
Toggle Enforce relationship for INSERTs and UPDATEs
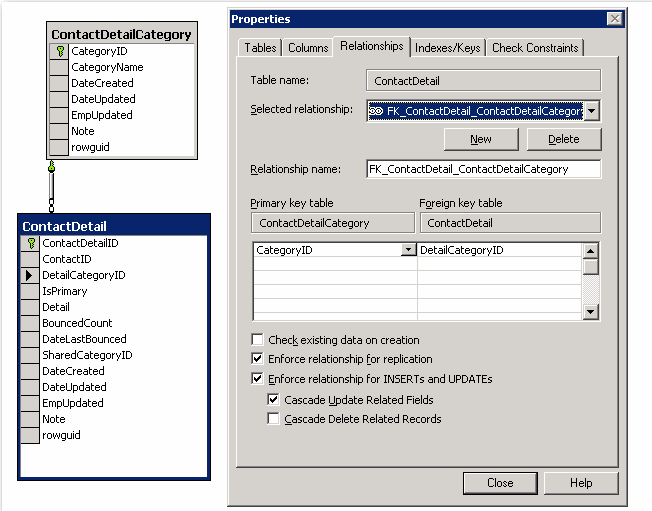(x=258, y=379)
